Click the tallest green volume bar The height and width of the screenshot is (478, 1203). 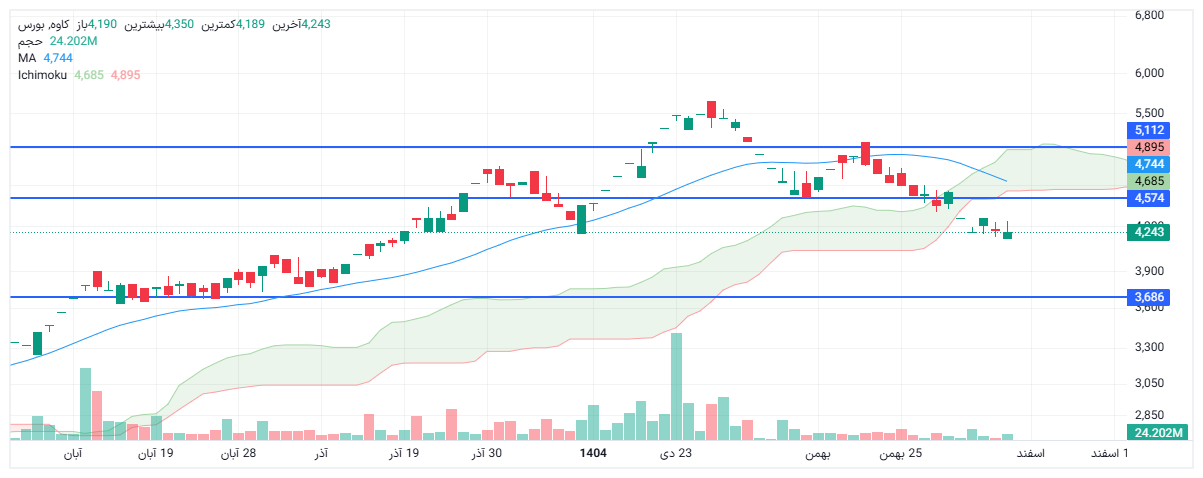coord(676,386)
